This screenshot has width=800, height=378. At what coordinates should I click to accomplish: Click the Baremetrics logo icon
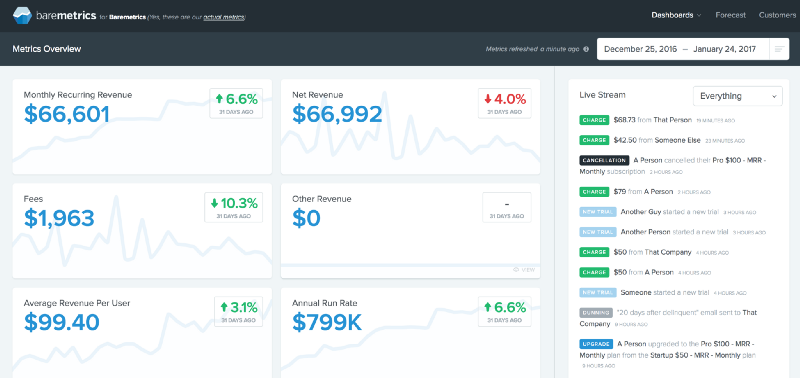22,15
